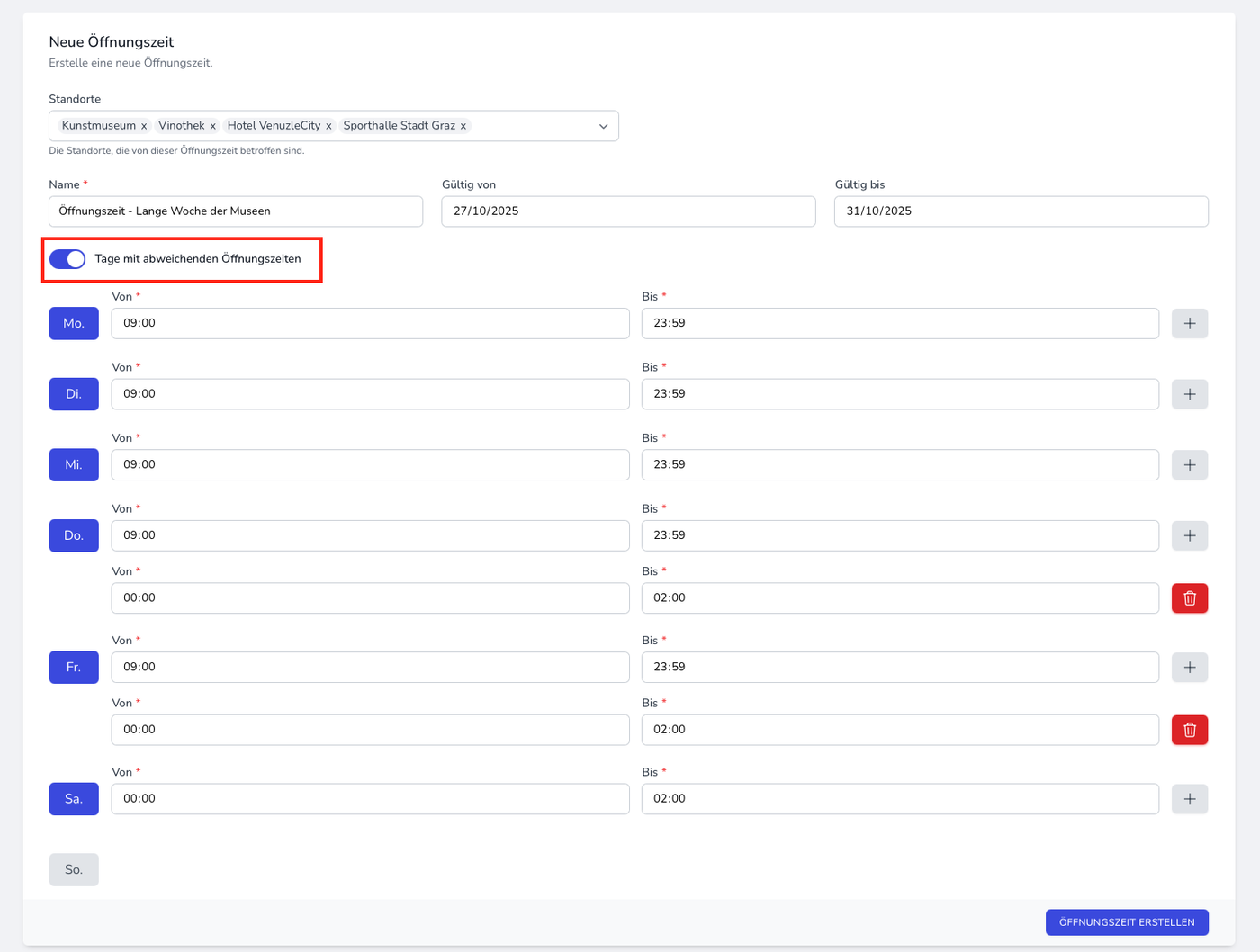
Task: Add time slot for Thursday
Action: click(1189, 535)
